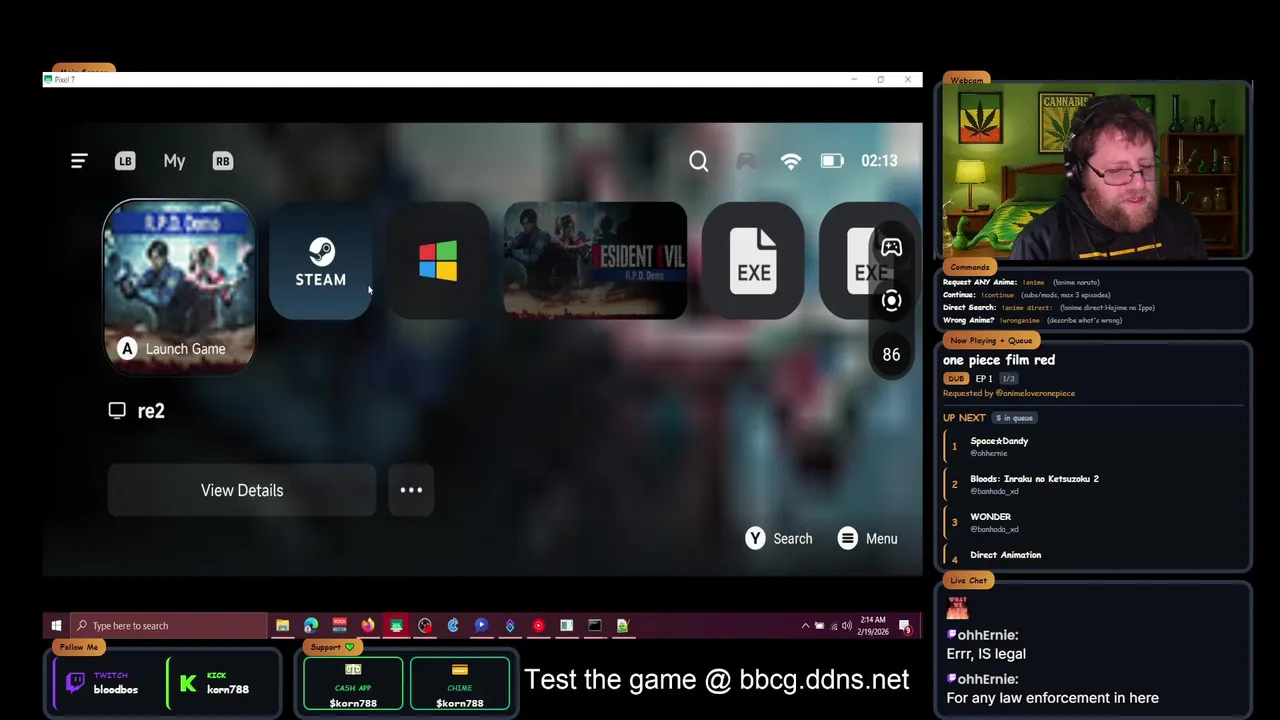The width and height of the screenshot is (1280, 720).
Task: Open the terminal window taskbar icon
Action: pos(595,626)
